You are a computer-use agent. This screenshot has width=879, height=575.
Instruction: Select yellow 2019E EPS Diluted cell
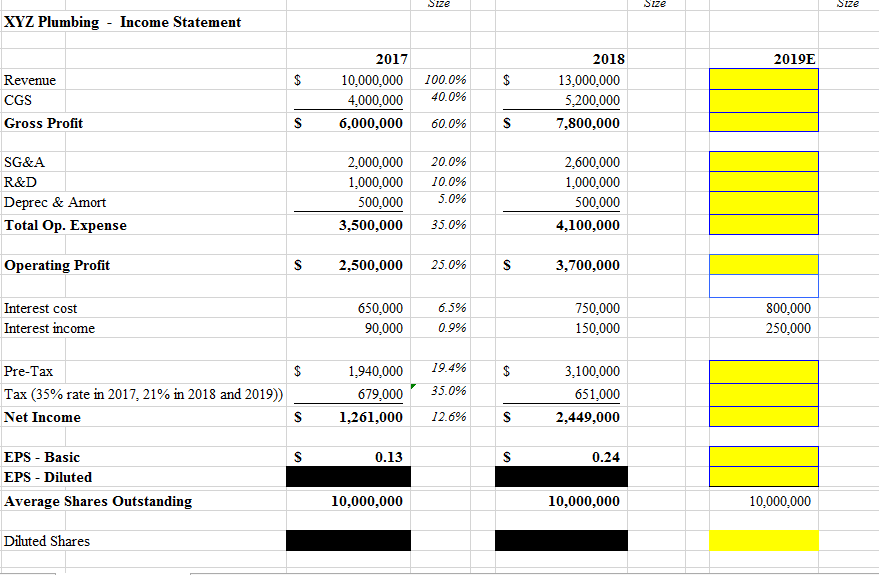click(764, 476)
